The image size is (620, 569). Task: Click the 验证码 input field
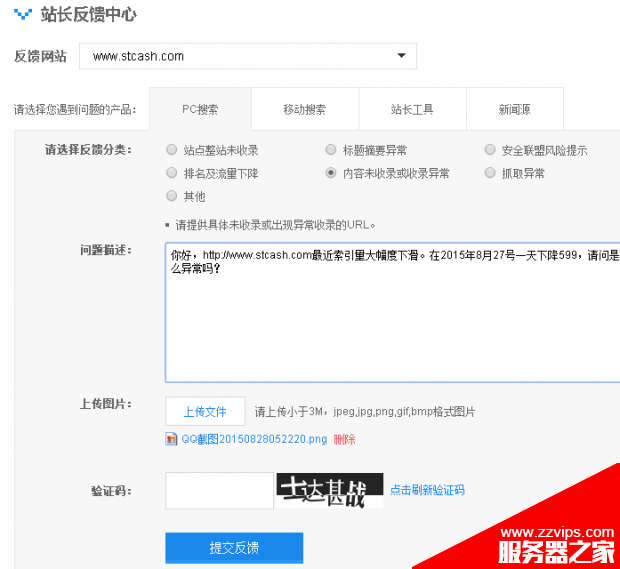[219, 490]
